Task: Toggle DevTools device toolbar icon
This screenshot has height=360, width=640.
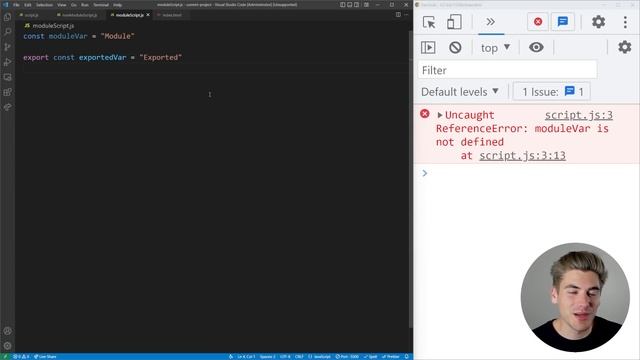Action: (x=454, y=22)
